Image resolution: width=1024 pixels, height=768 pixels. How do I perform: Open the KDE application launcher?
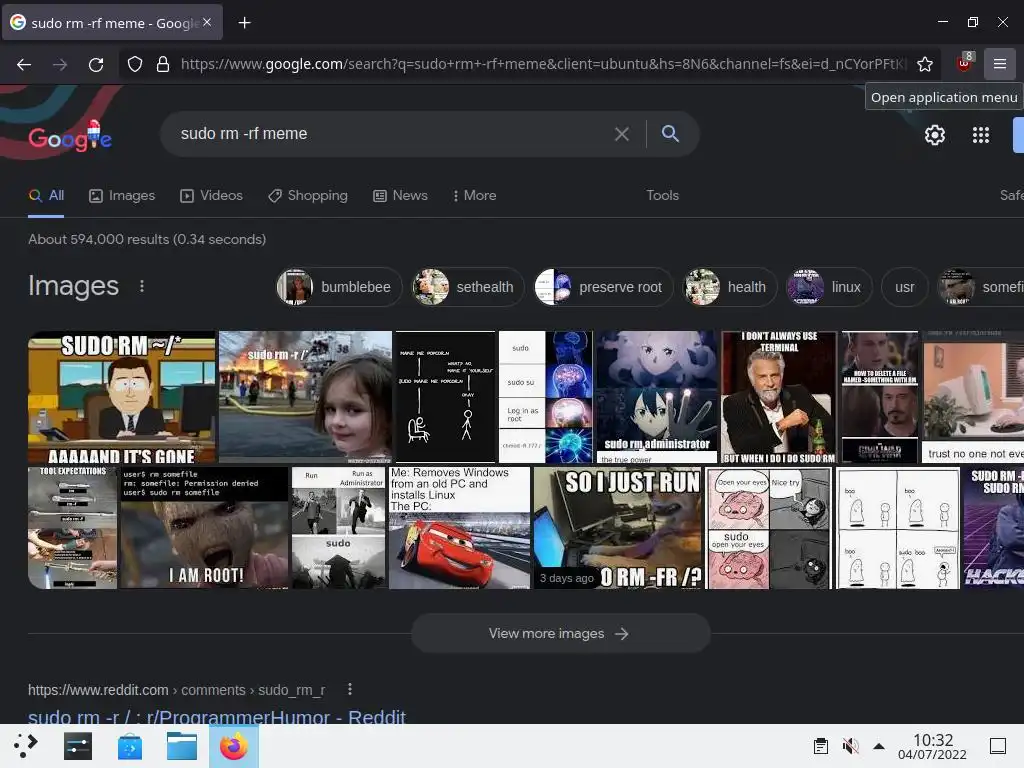(26, 746)
